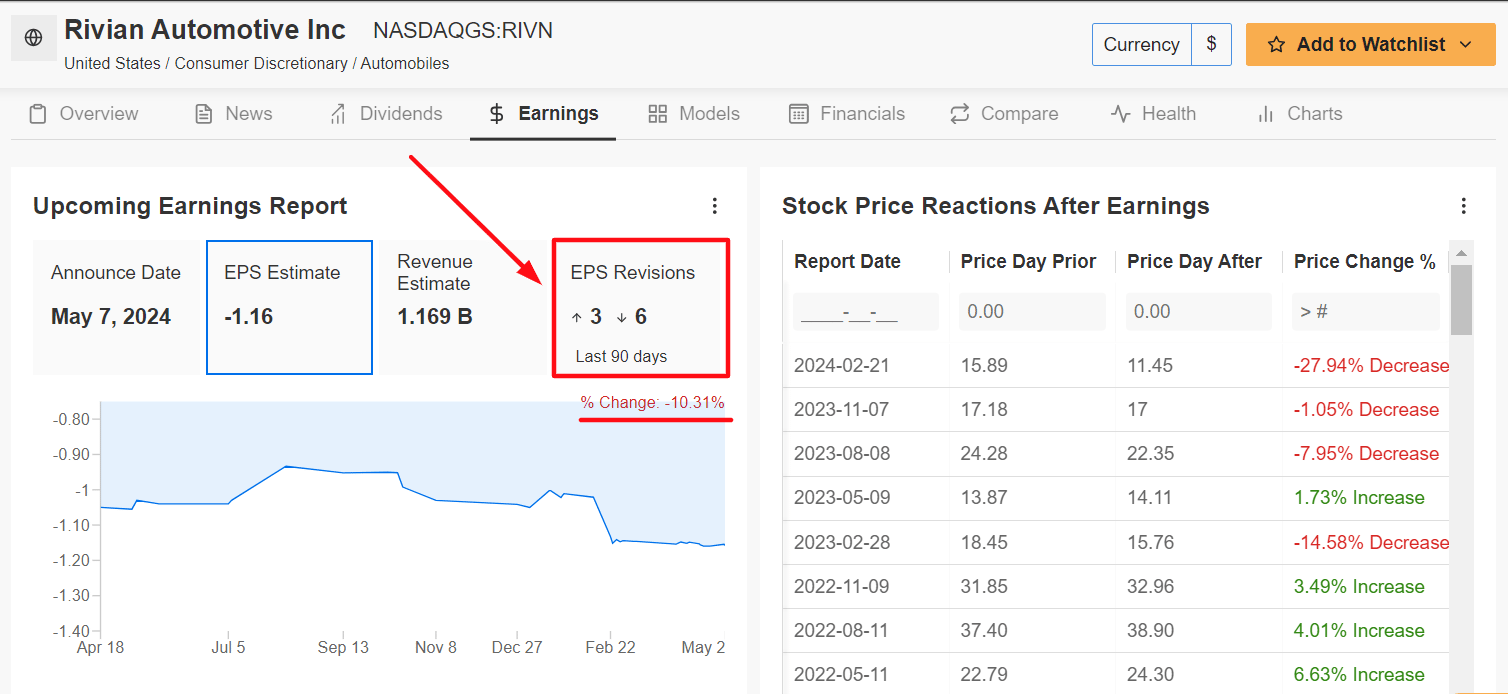
Task: Open the Upcoming Earnings Report options menu
Action: tap(714, 206)
